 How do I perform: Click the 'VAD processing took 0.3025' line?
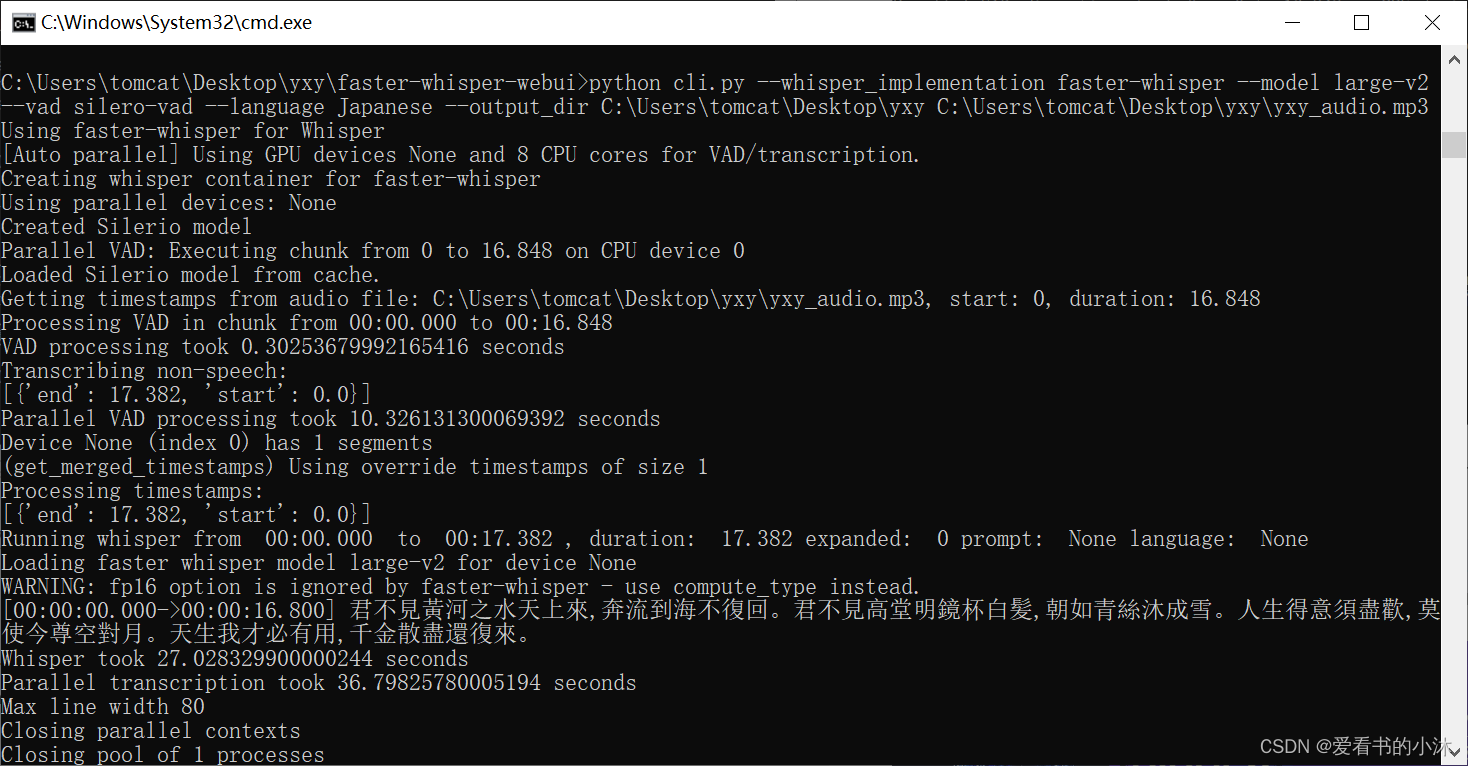(283, 347)
